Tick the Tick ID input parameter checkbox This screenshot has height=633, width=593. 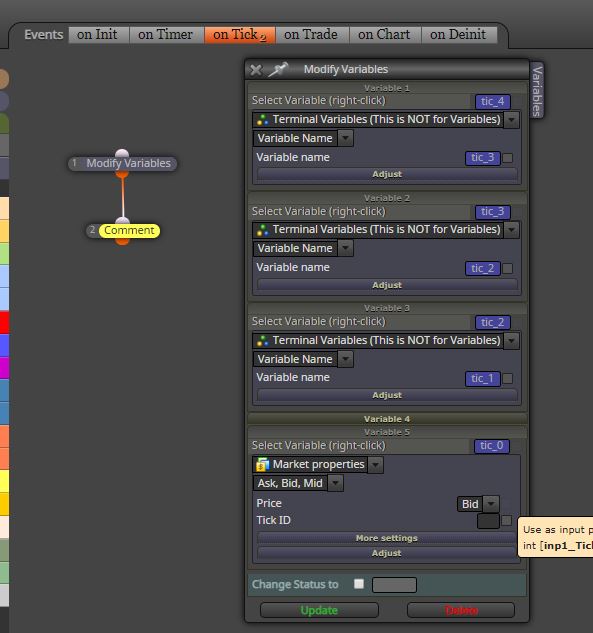coord(507,521)
